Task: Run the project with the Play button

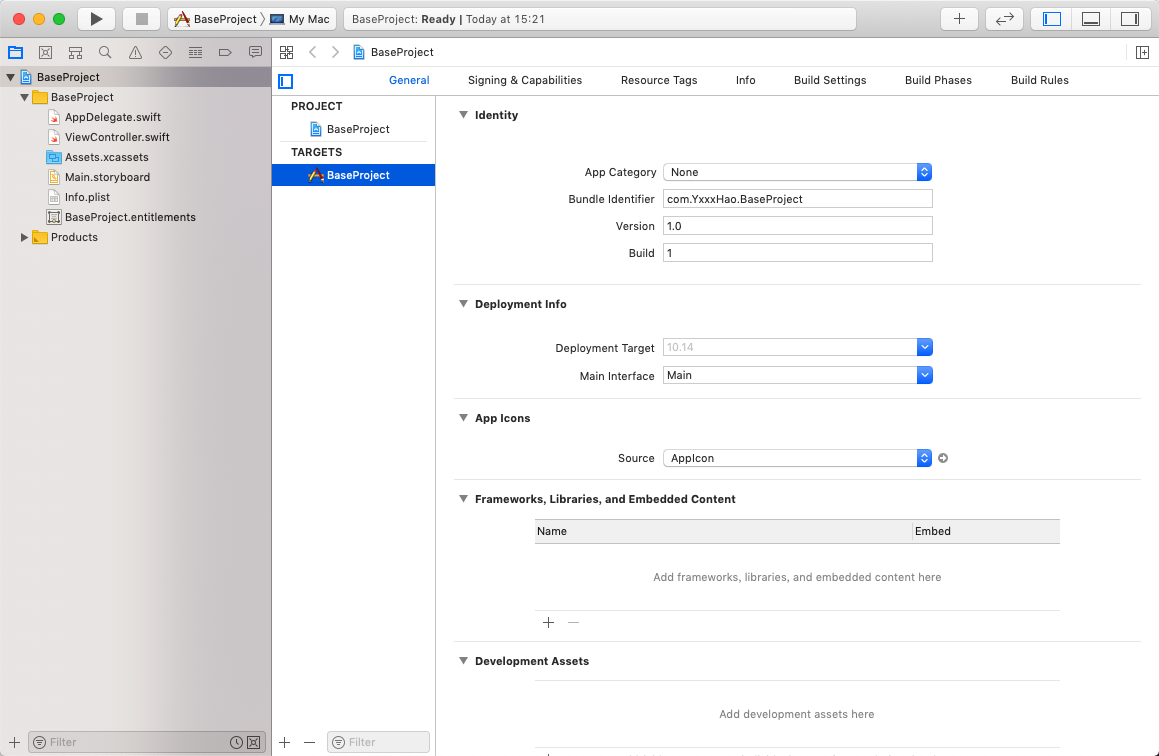Action: [96, 19]
